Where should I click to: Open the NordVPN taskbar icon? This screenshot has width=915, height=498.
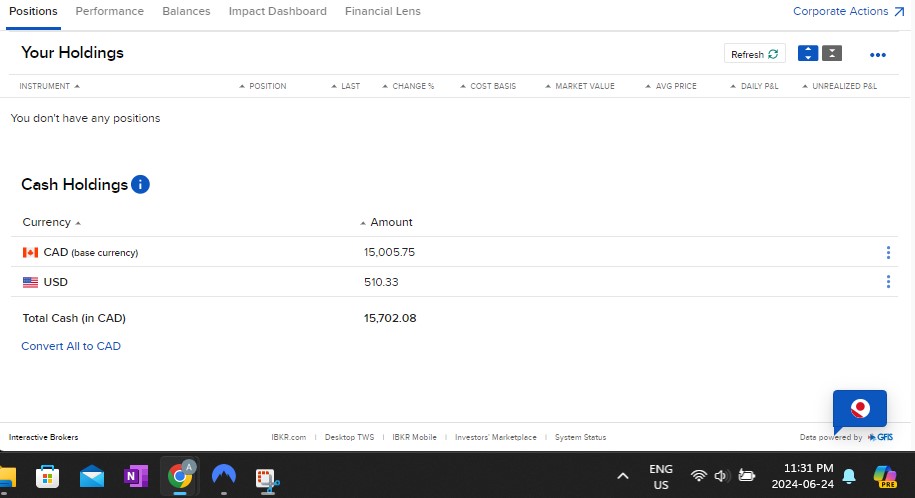pyautogui.click(x=224, y=476)
